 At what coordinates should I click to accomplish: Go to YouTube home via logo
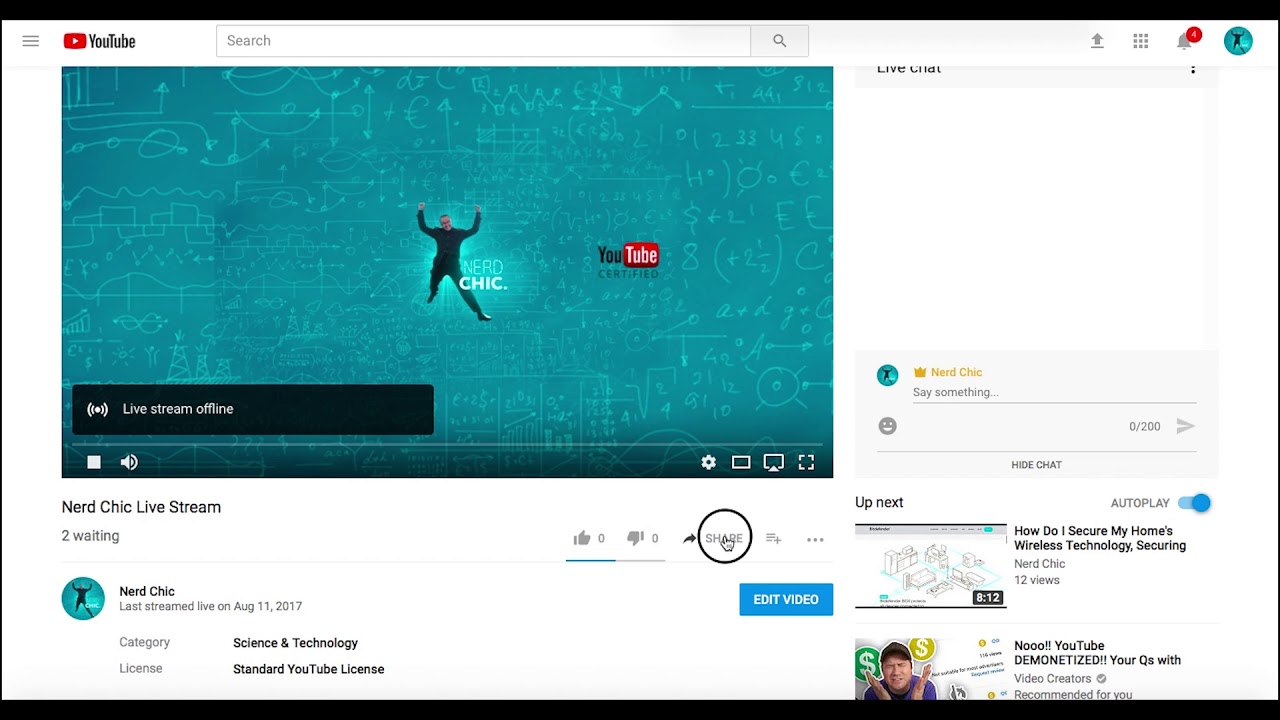tap(99, 41)
